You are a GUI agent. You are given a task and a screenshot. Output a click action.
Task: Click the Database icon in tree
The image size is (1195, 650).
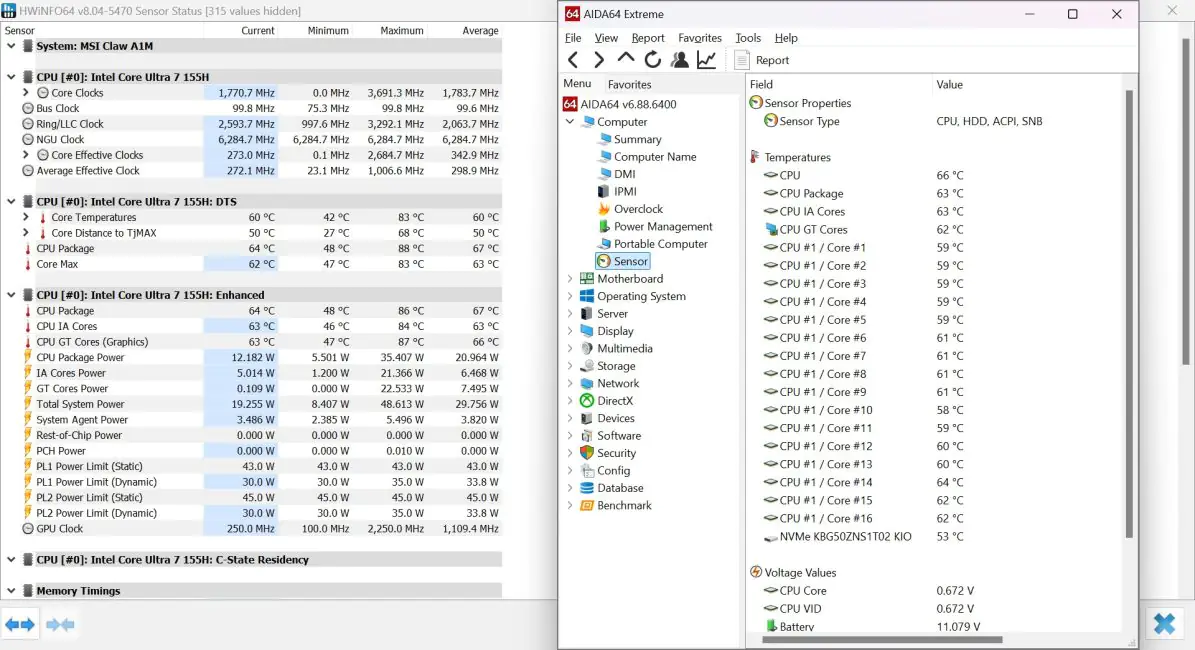pyautogui.click(x=587, y=488)
